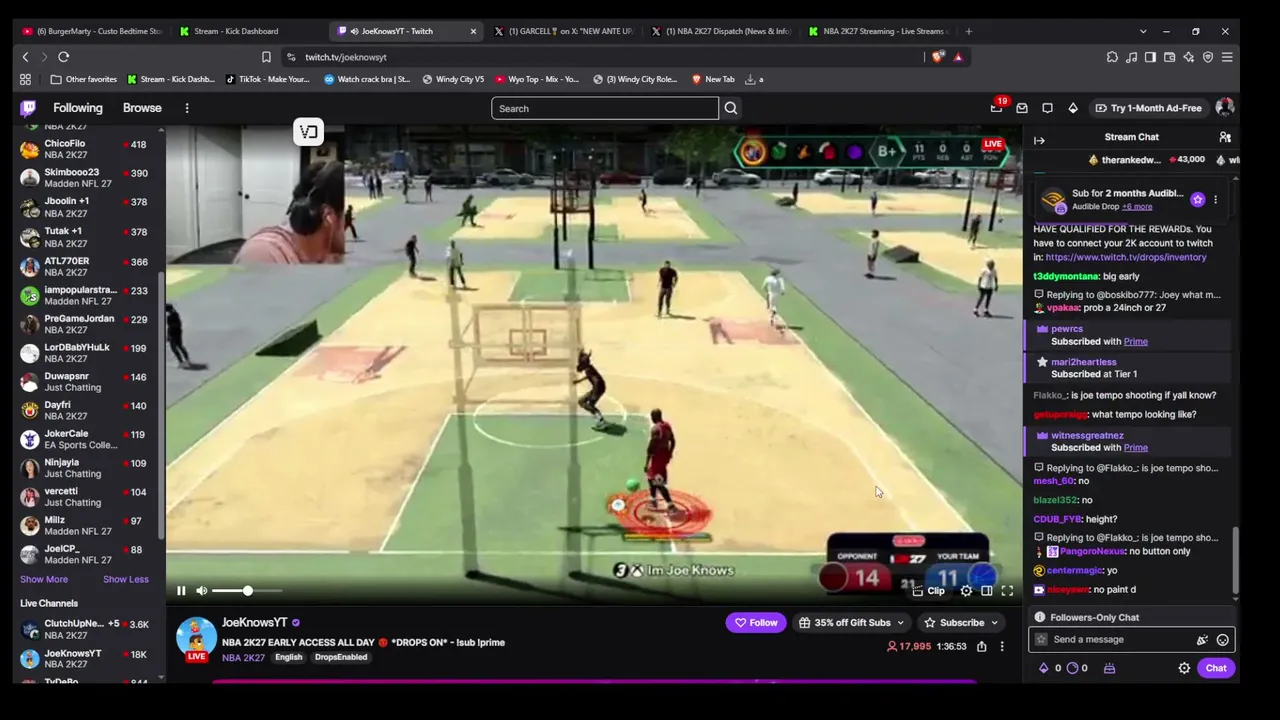Click the DropsEnabled tag
This screenshot has width=1280, height=720.
pyautogui.click(x=341, y=657)
